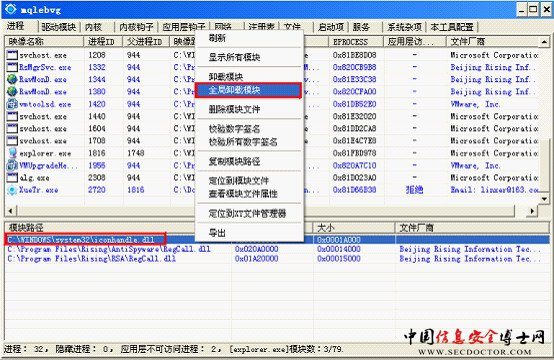Image resolution: width=554 pixels, height=360 pixels.
Task: Open the 启动项 tab
Action: pyautogui.click(x=331, y=27)
